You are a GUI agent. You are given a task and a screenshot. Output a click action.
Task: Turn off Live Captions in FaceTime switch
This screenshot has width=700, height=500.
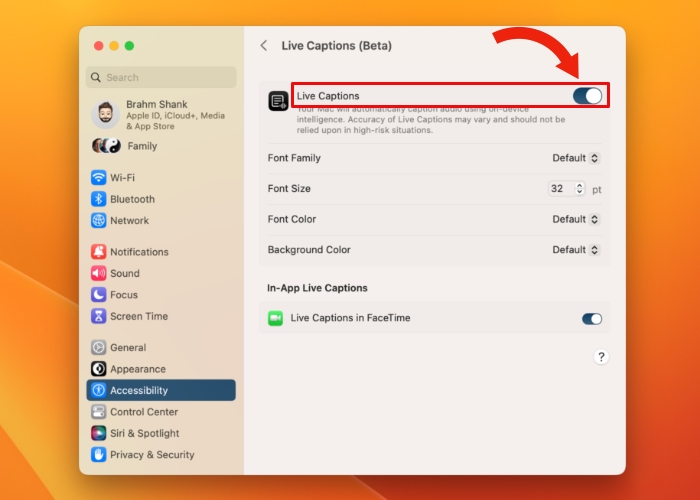point(592,319)
